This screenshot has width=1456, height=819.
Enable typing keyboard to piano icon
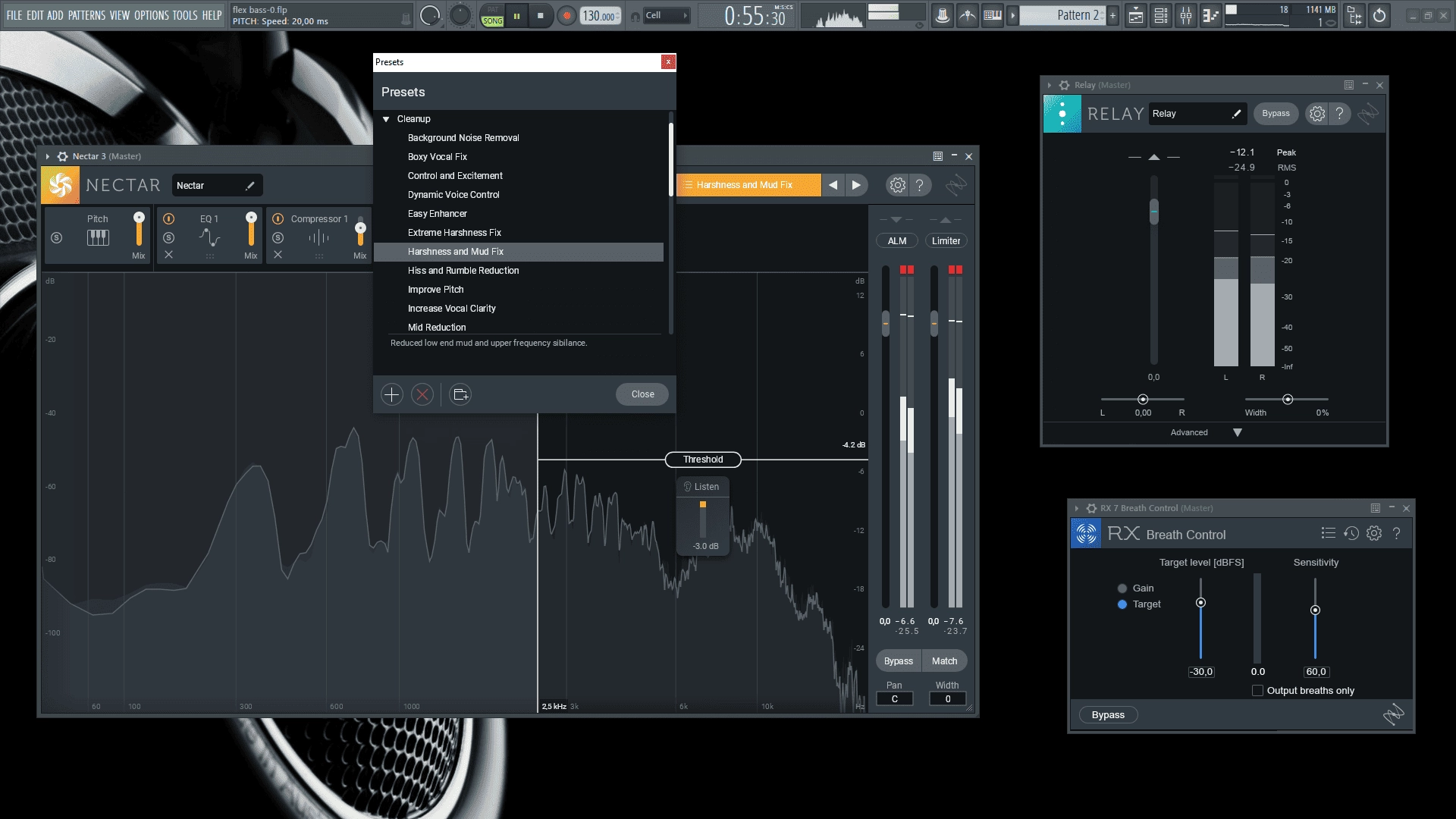click(x=992, y=15)
